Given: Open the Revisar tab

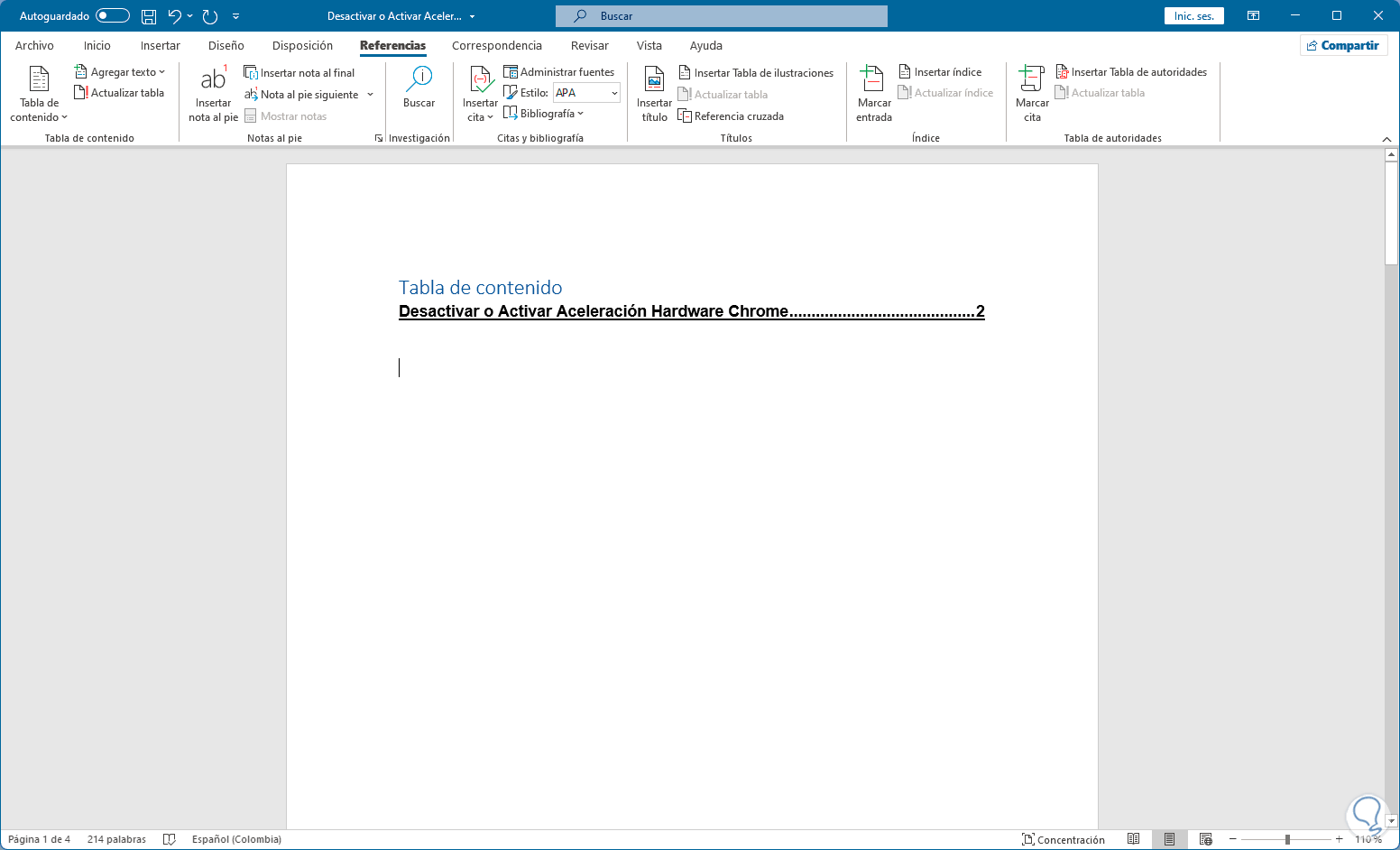Looking at the screenshot, I should pyautogui.click(x=590, y=46).
